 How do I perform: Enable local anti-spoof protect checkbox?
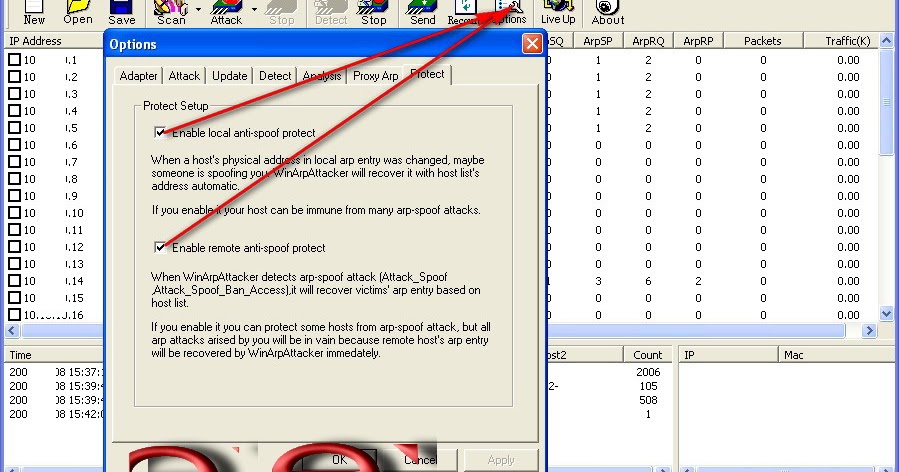tap(160, 132)
